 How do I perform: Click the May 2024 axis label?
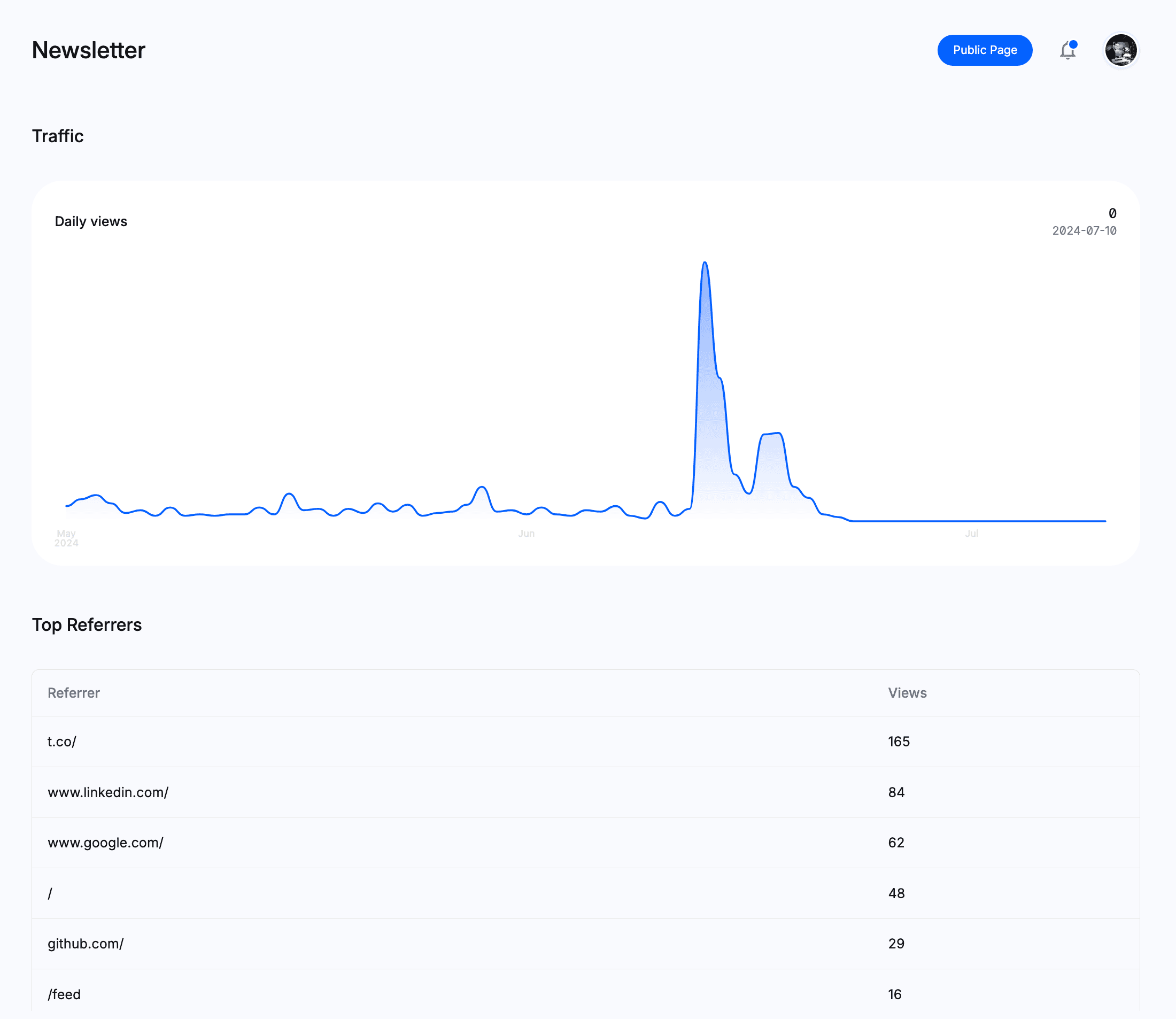point(66,538)
